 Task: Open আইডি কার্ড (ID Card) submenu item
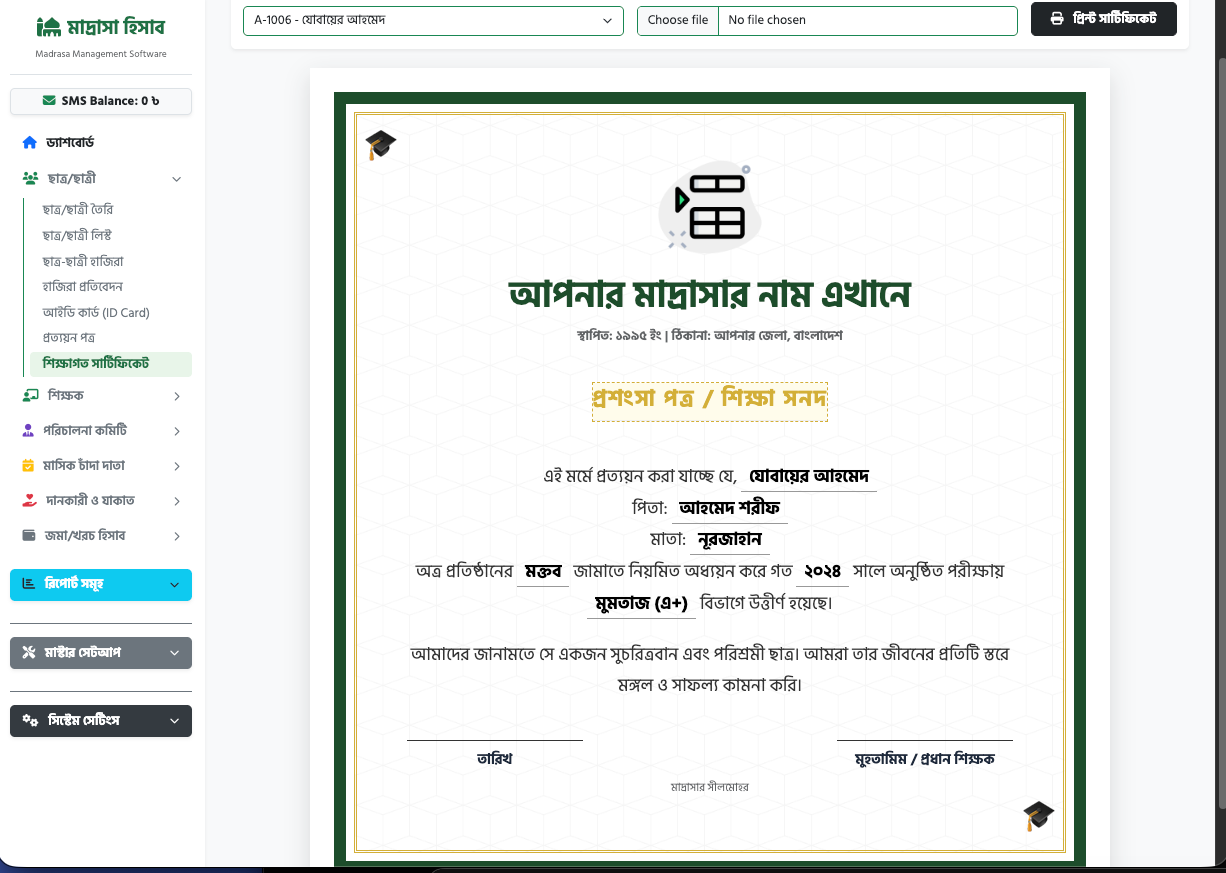(96, 313)
